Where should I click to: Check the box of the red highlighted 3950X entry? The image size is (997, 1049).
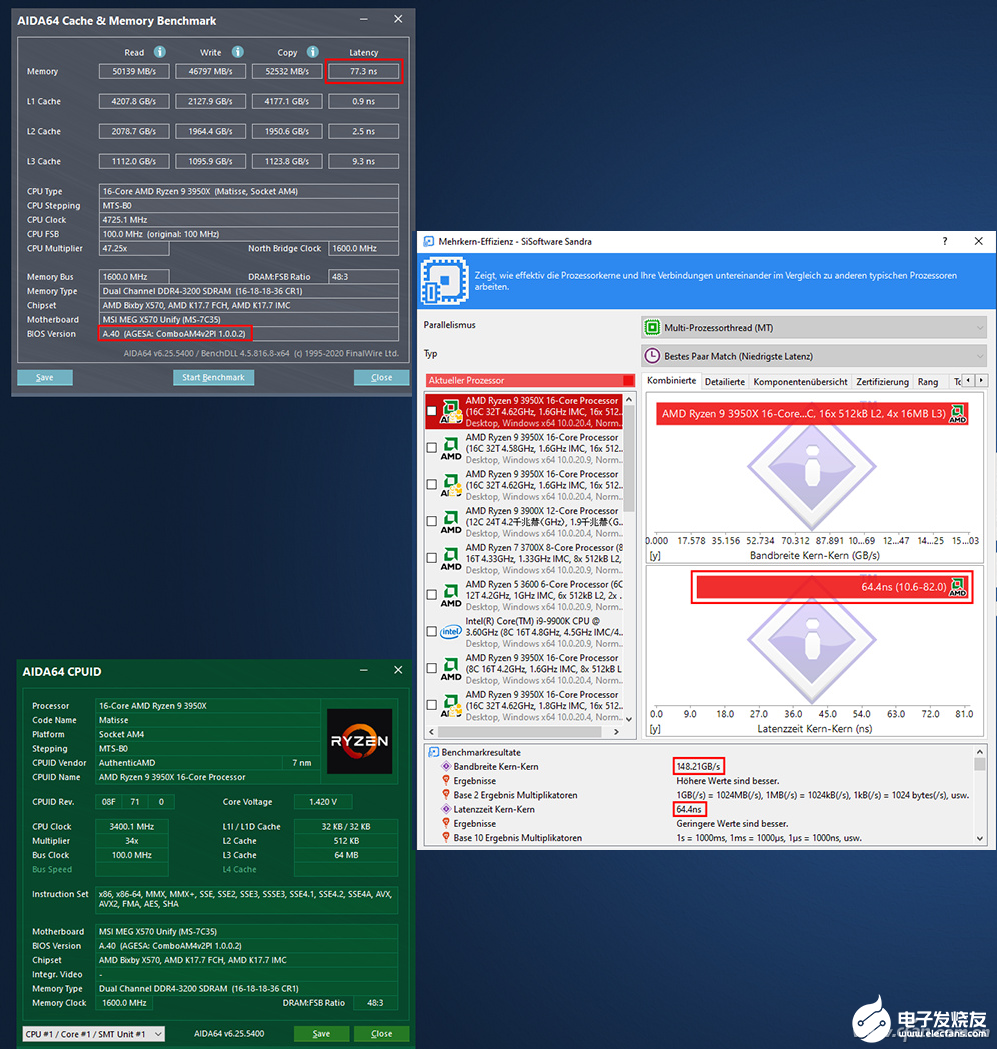click(x=432, y=411)
